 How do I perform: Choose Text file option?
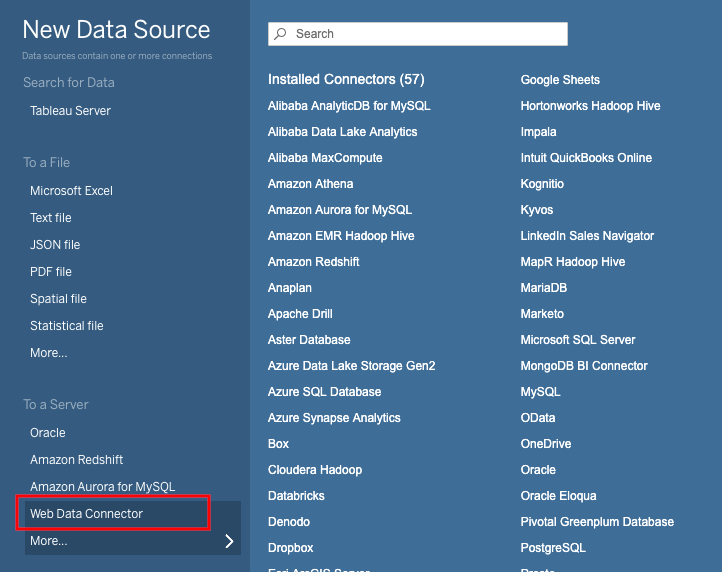tap(51, 217)
